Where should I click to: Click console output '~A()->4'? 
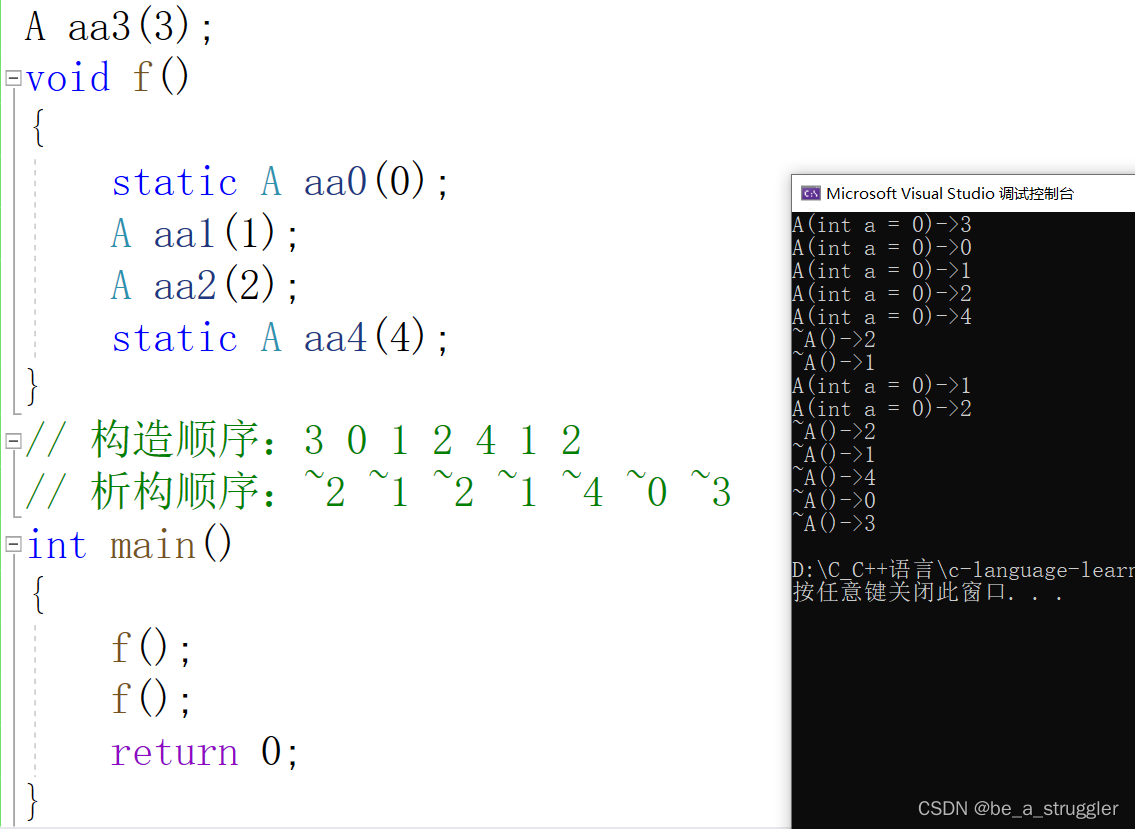pyautogui.click(x=834, y=478)
